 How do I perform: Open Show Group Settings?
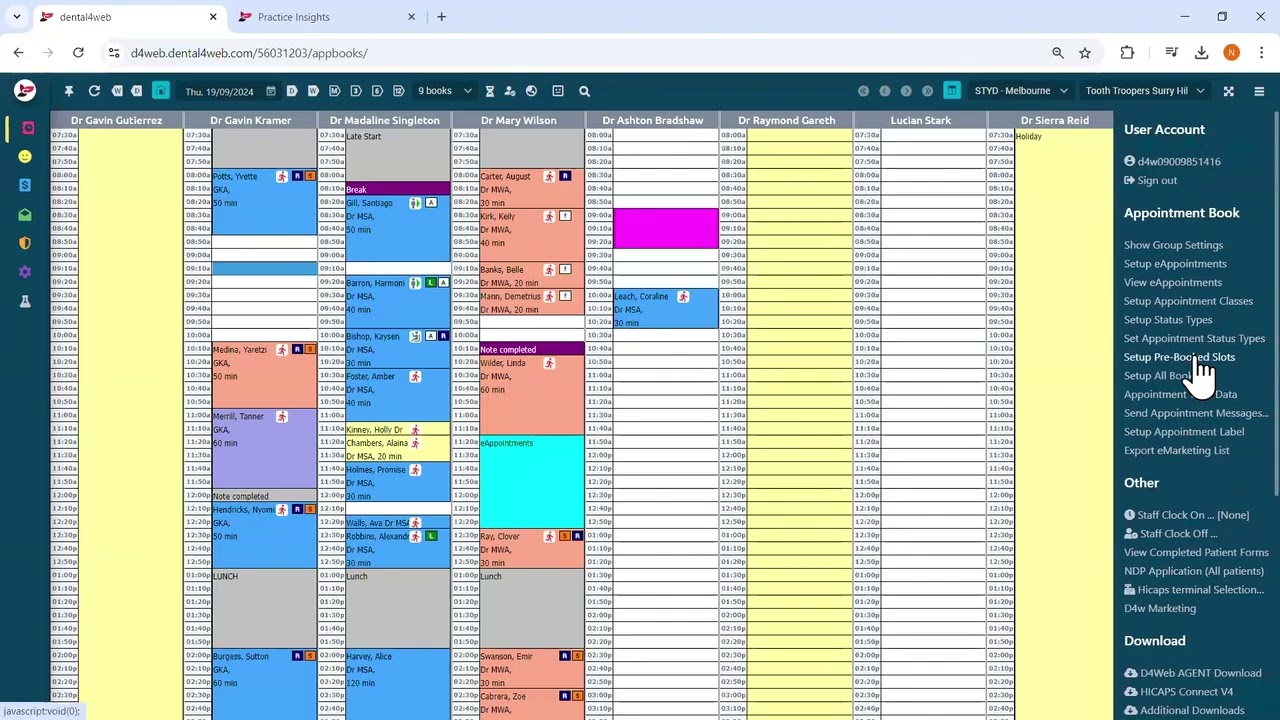1173,245
